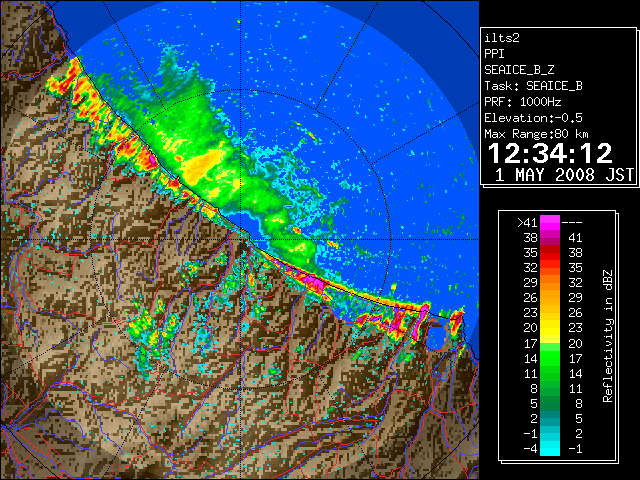Viewport: 640px width, 480px height.
Task: Click the '---' legend top-right marker
Action: tap(572, 223)
